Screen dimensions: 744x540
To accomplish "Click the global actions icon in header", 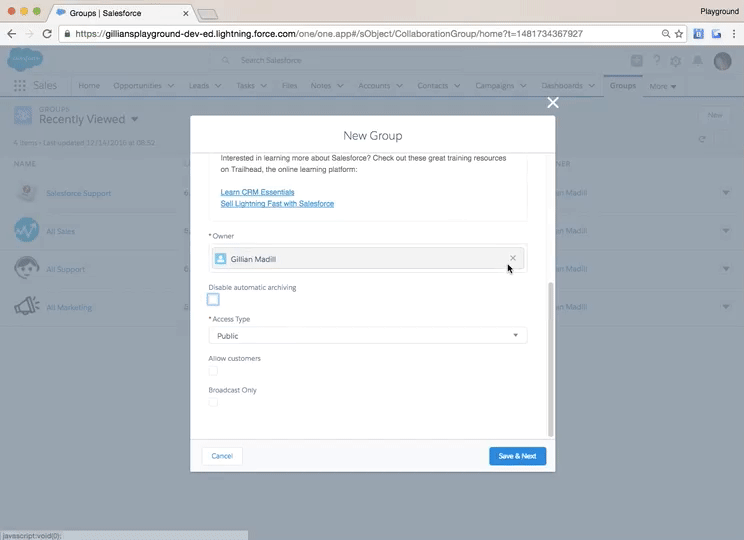I will (637, 60).
